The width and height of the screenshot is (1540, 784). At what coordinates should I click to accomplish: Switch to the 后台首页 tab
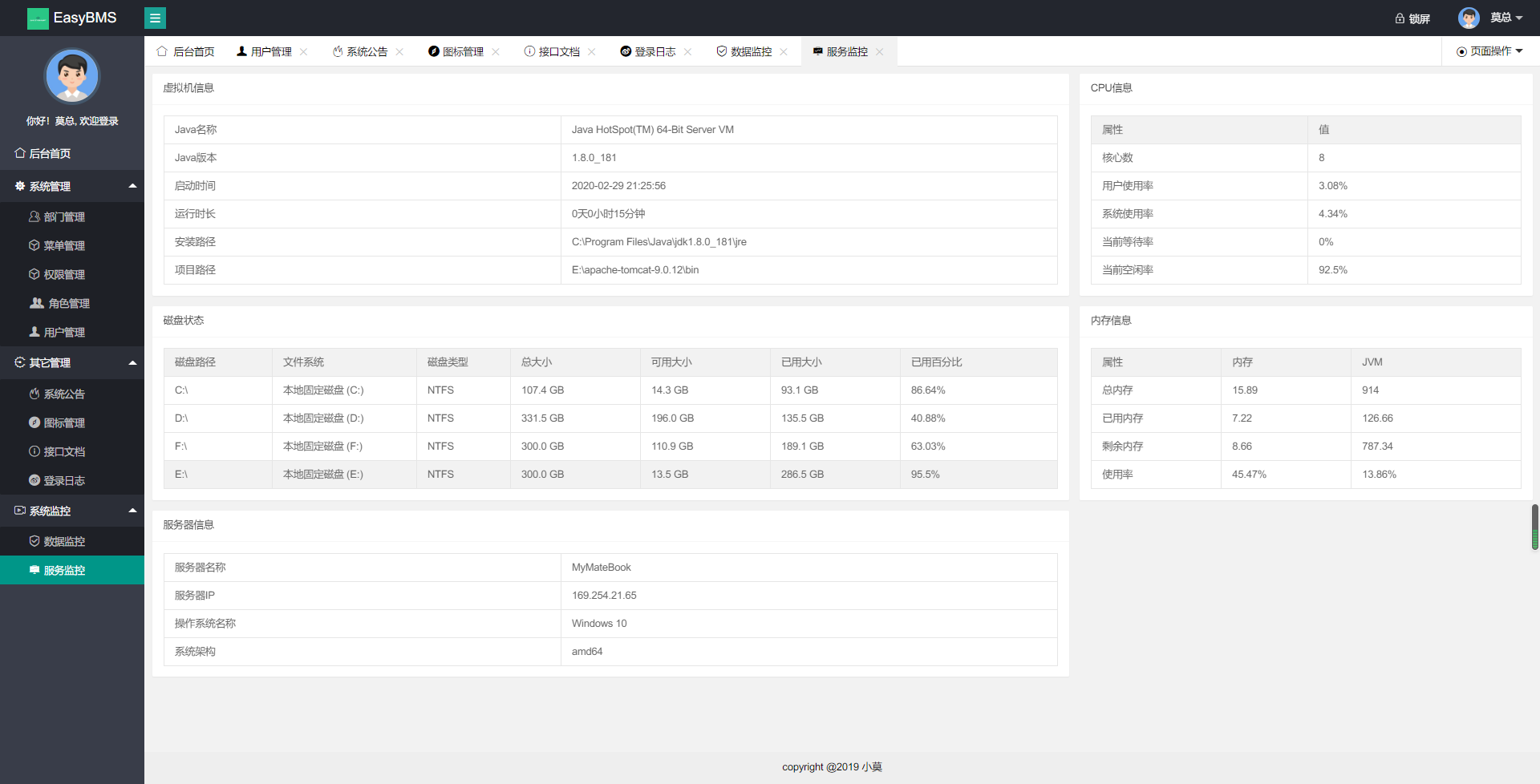pyautogui.click(x=185, y=51)
